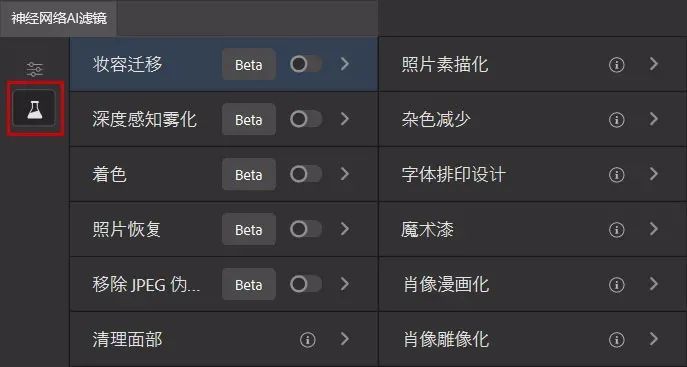687x367 pixels.
Task: Switch to the 神经网络AI滤镜 tab
Action: (59, 18)
